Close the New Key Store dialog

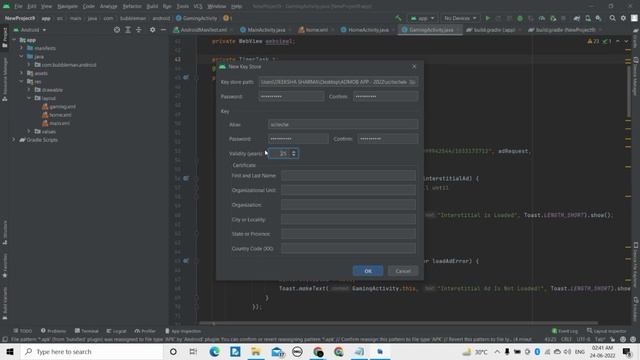(x=414, y=67)
